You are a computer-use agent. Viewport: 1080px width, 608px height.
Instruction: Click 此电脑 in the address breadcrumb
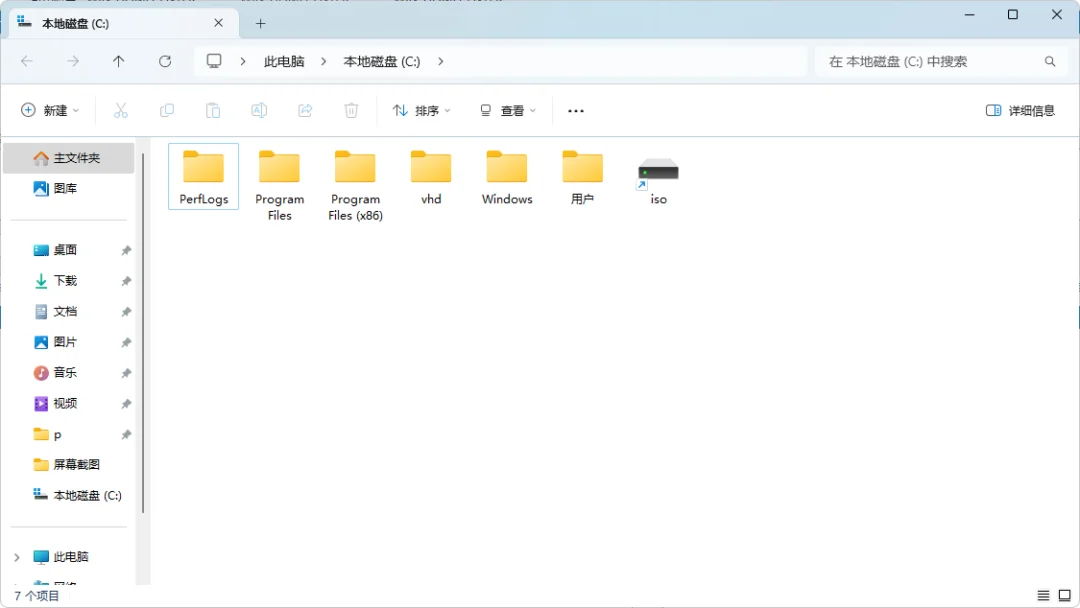click(284, 61)
